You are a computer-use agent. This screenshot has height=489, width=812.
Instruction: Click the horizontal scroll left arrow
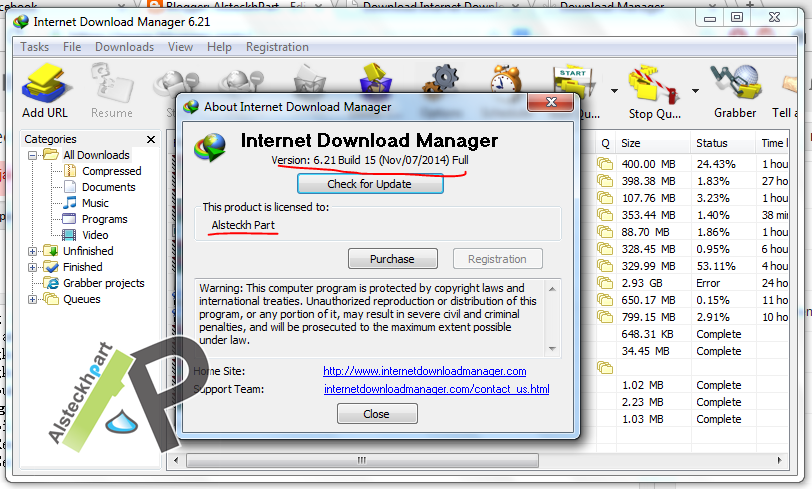[x=176, y=460]
